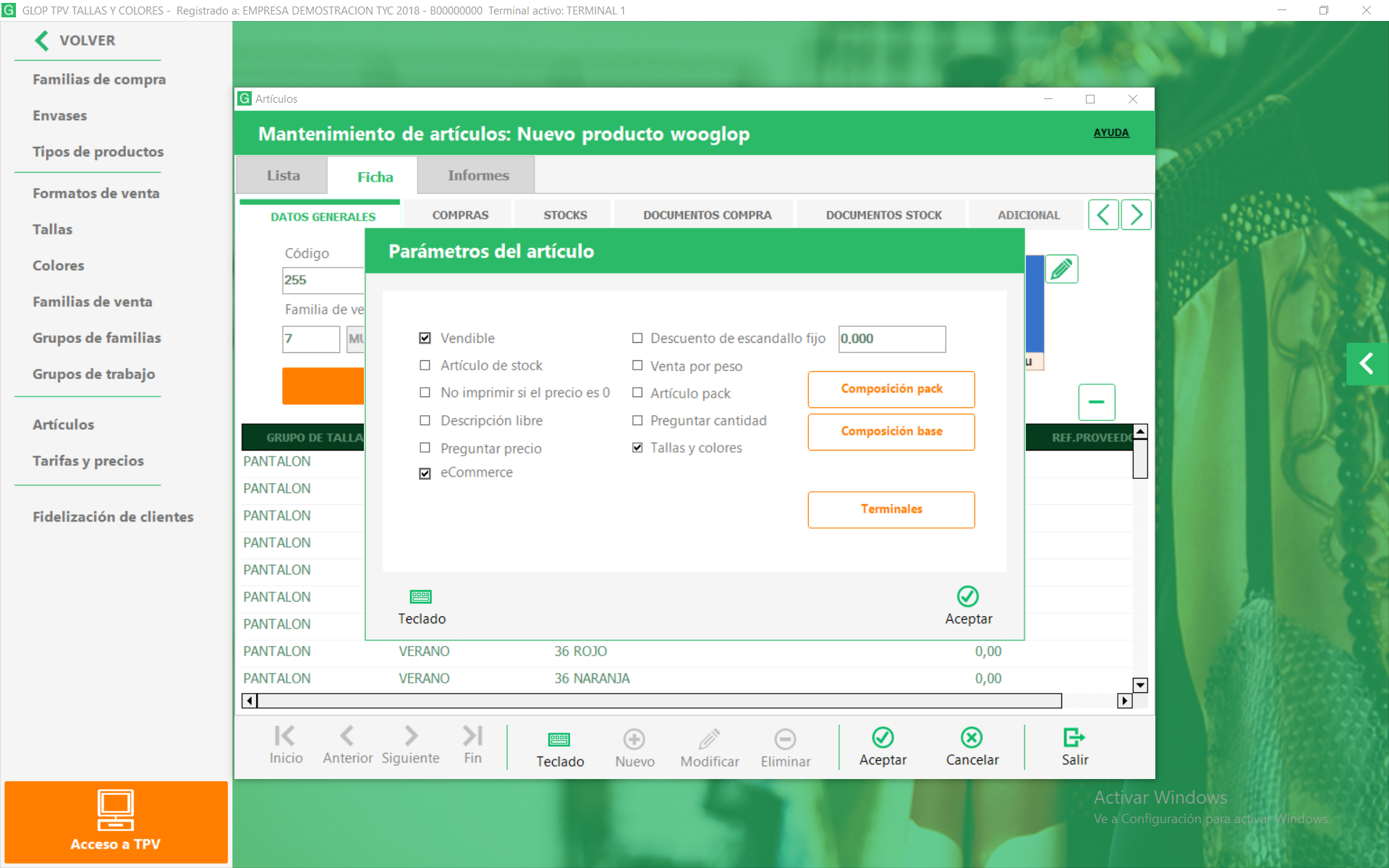The width and height of the screenshot is (1389, 868).
Task: Click Teclado icon in bottom toolbar
Action: point(559,739)
